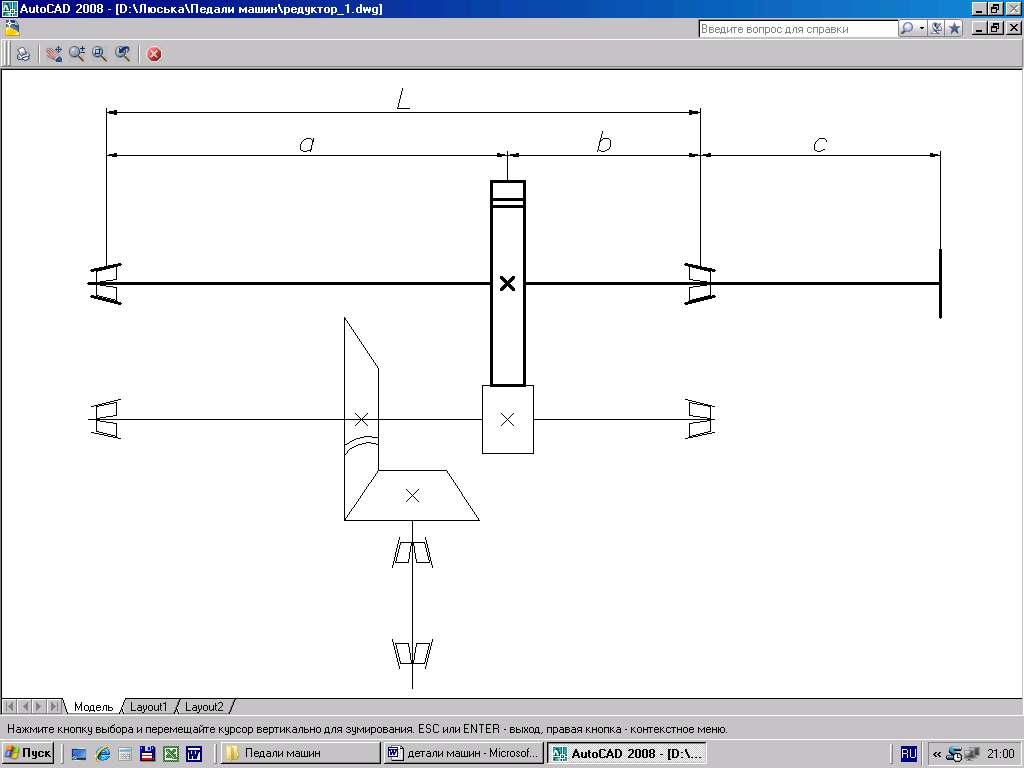Open the search options dropdown arrow

click(921, 28)
